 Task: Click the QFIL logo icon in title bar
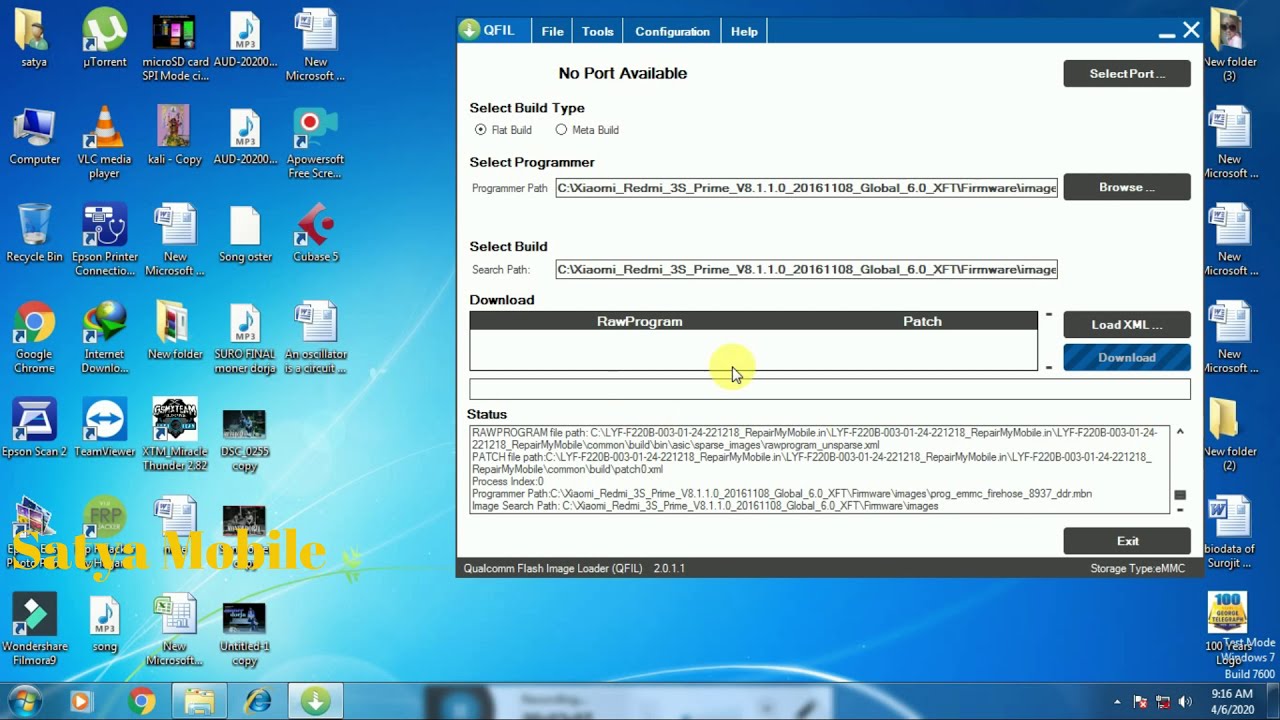(469, 30)
